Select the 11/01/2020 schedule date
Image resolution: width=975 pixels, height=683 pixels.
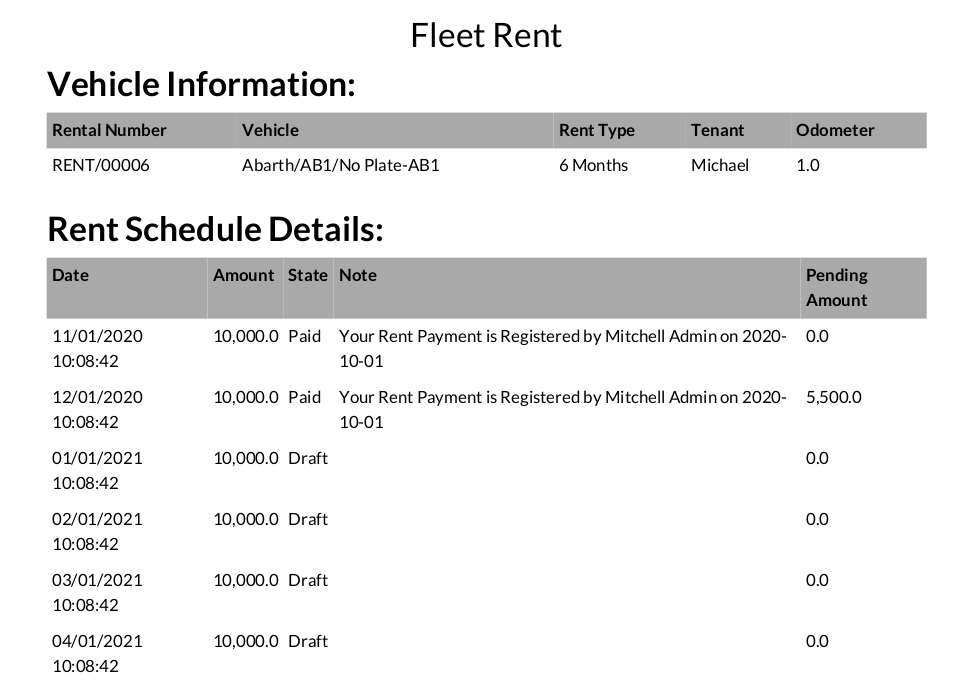(98, 348)
